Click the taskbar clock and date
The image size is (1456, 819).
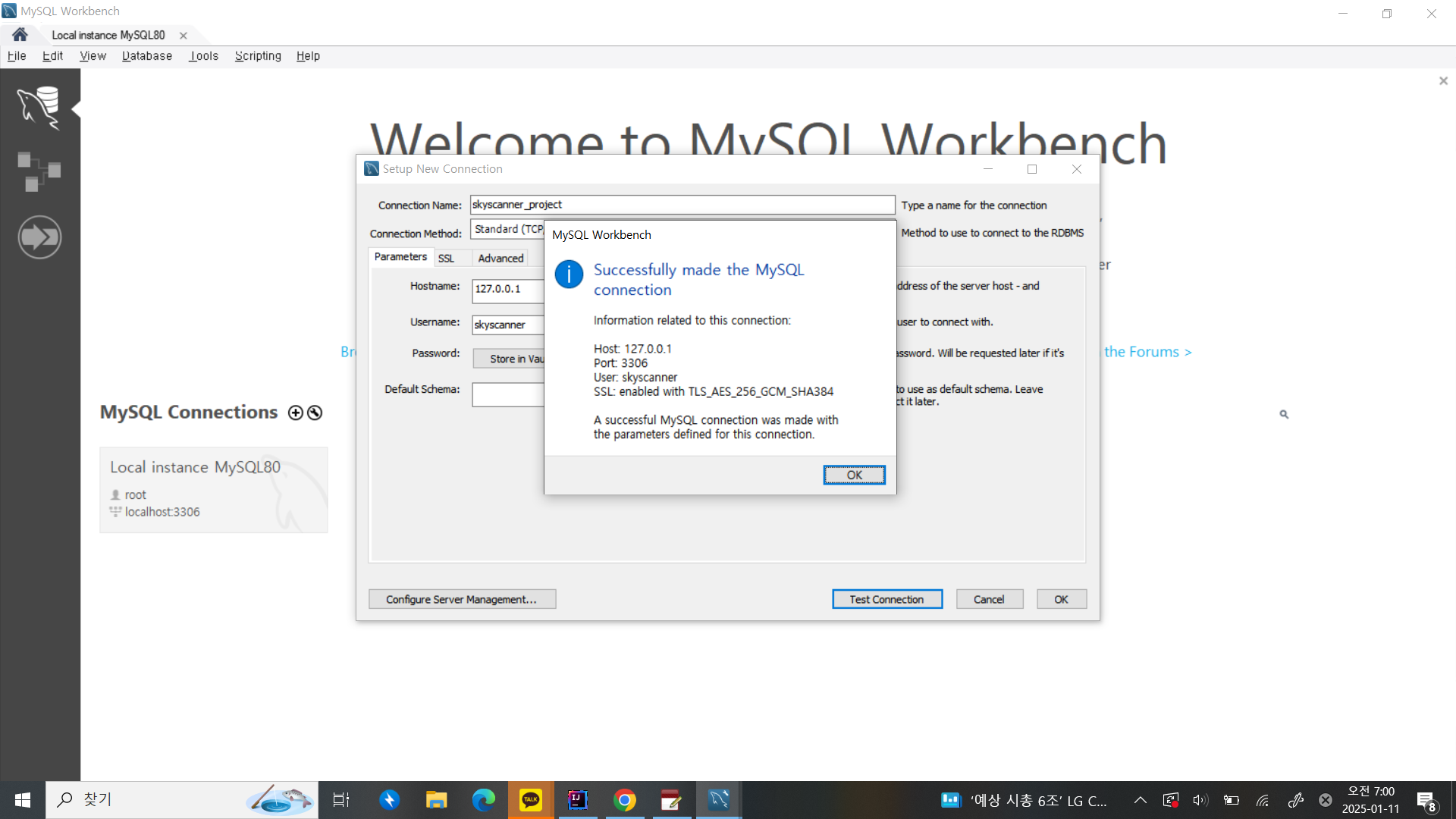click(x=1371, y=800)
